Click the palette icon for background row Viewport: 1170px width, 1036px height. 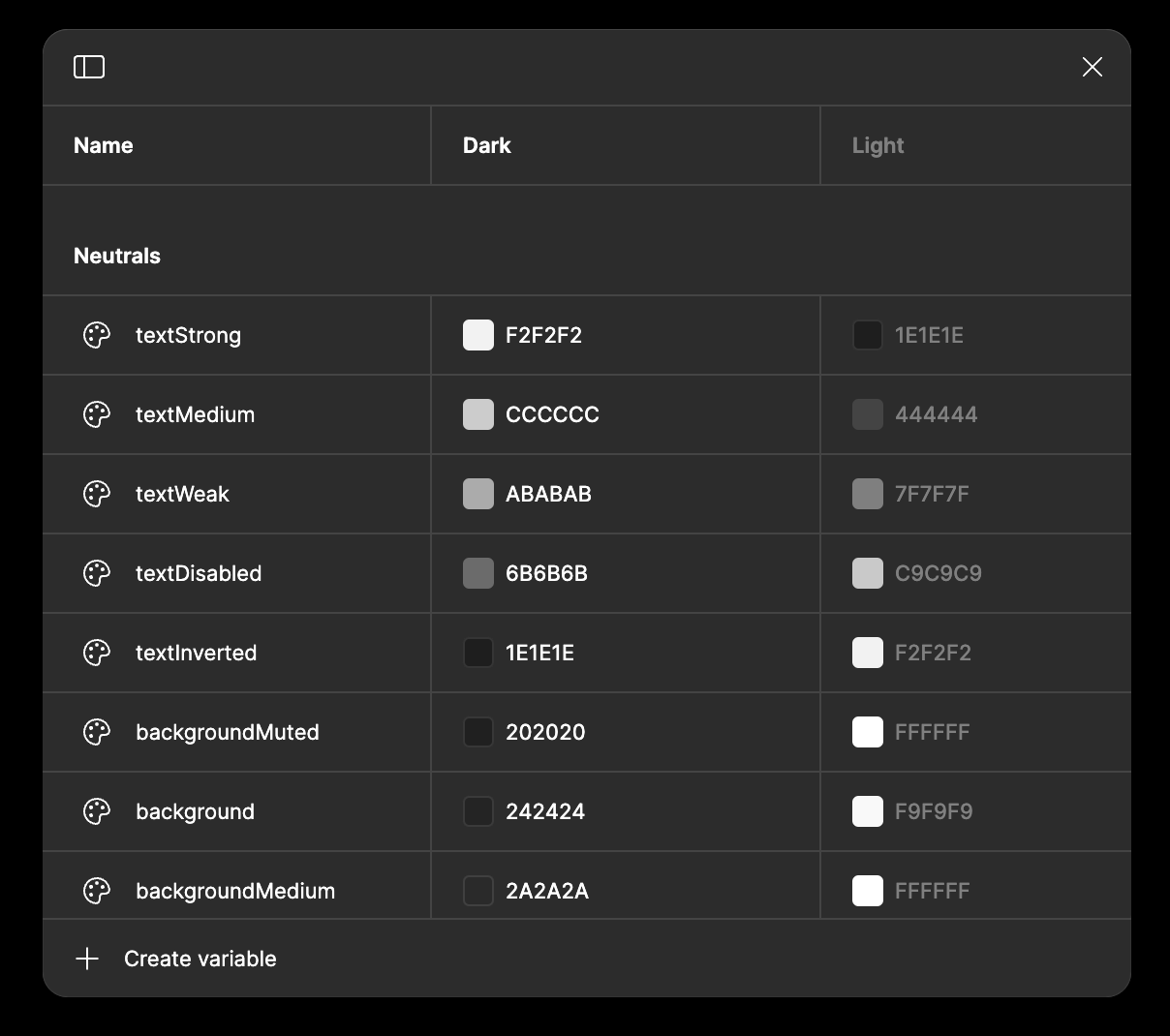(97, 811)
